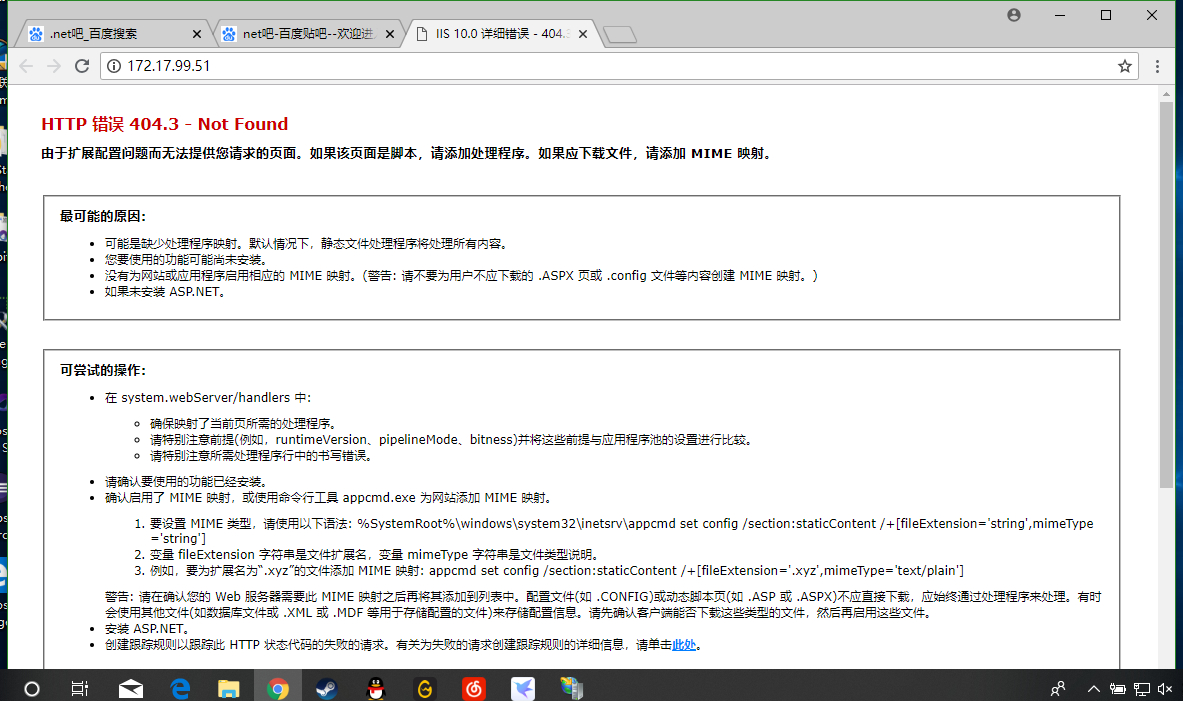The image size is (1183, 701).
Task: Follow the 此处 link about tracing rules
Action: [x=684, y=645]
